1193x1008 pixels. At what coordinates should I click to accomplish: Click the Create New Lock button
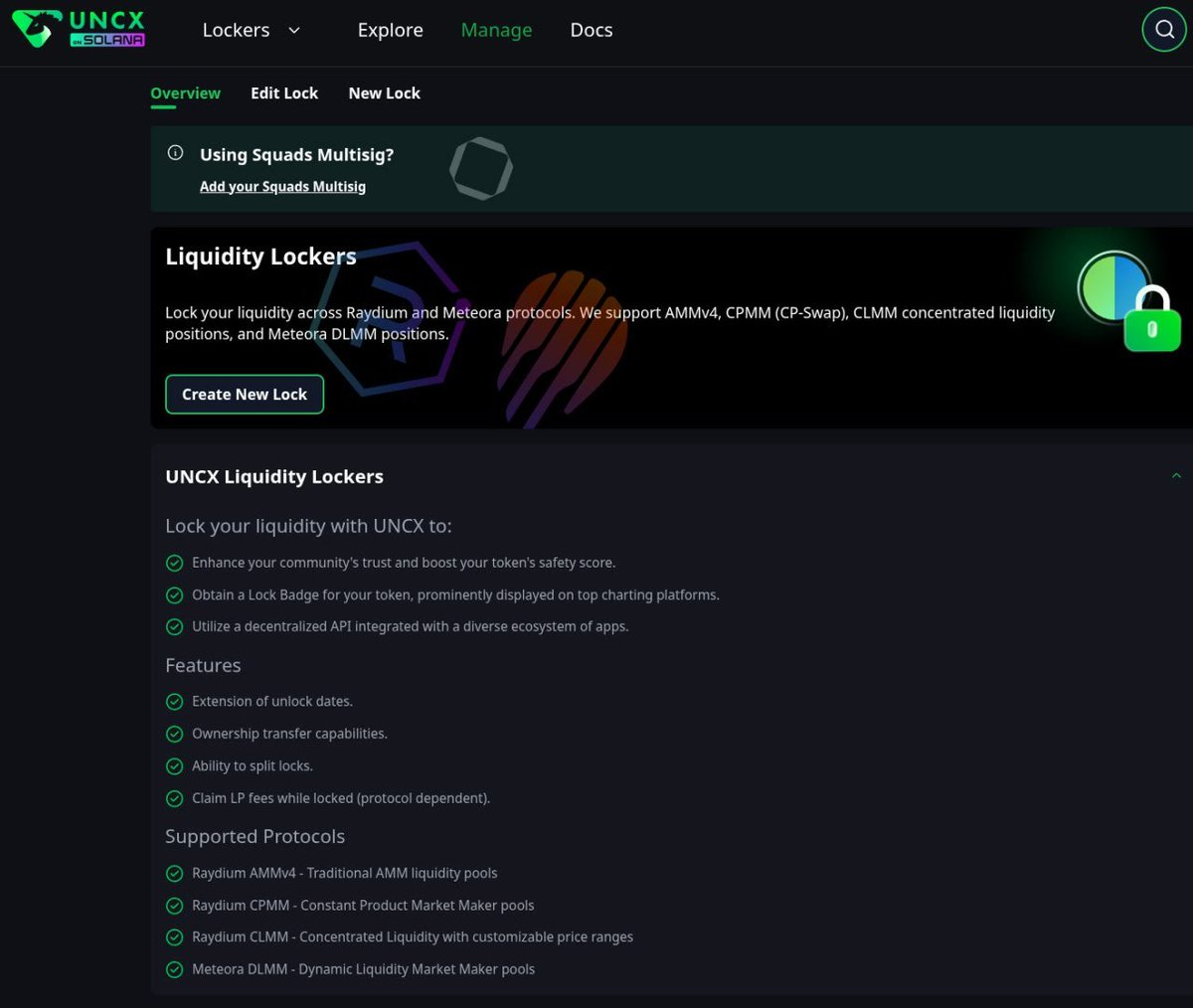point(245,395)
